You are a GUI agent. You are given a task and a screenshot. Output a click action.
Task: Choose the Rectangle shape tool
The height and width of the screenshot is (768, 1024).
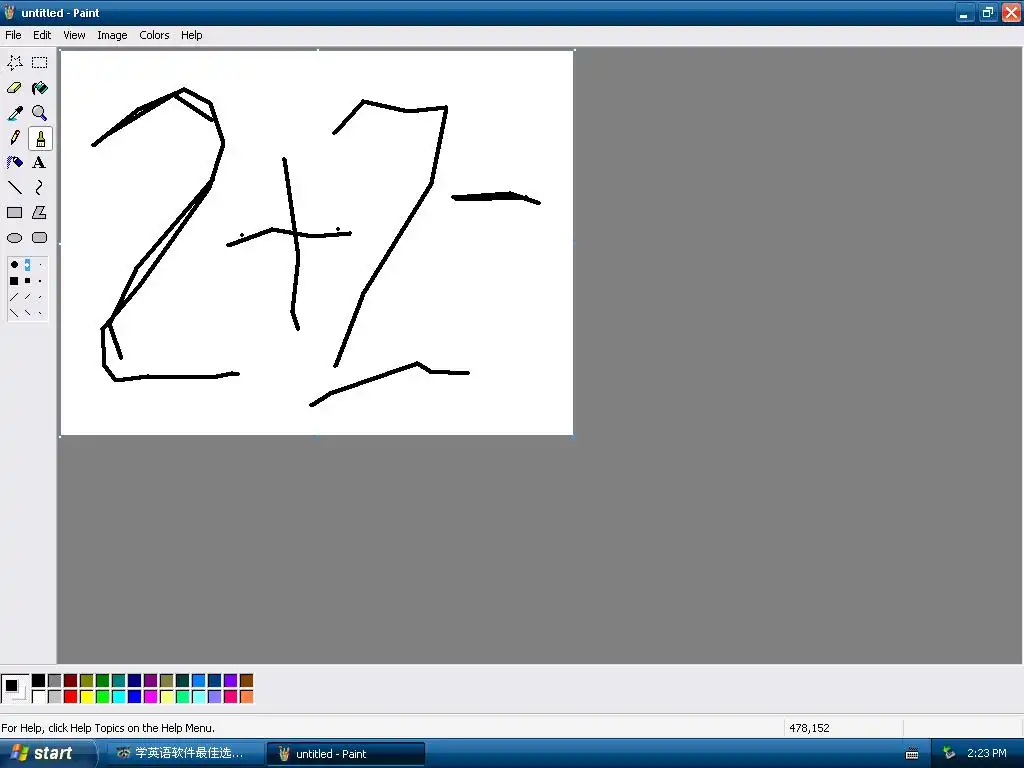[14, 213]
